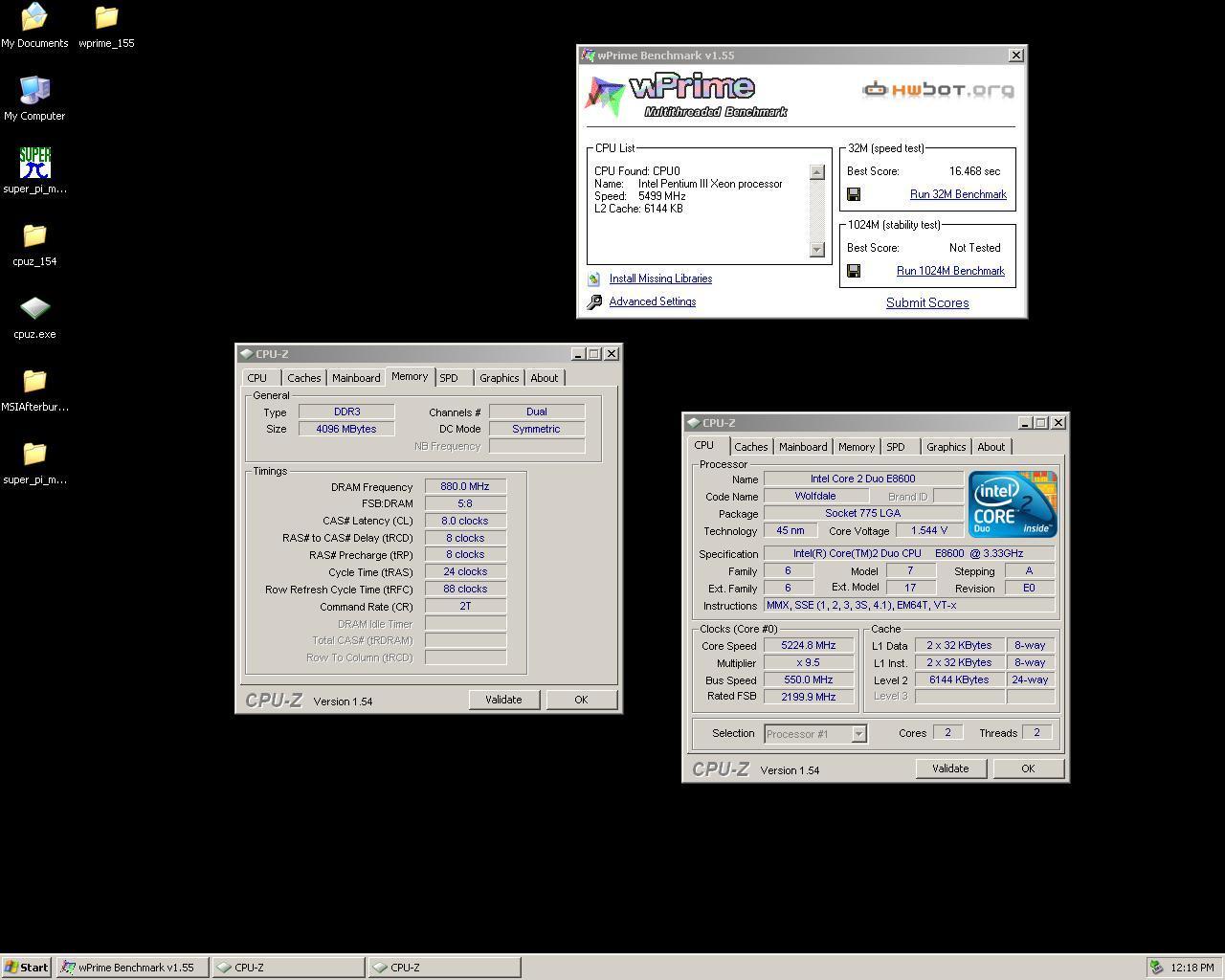The image size is (1225, 980).
Task: Click the taskbar clock showing 12:18 PM
Action: (1192, 968)
